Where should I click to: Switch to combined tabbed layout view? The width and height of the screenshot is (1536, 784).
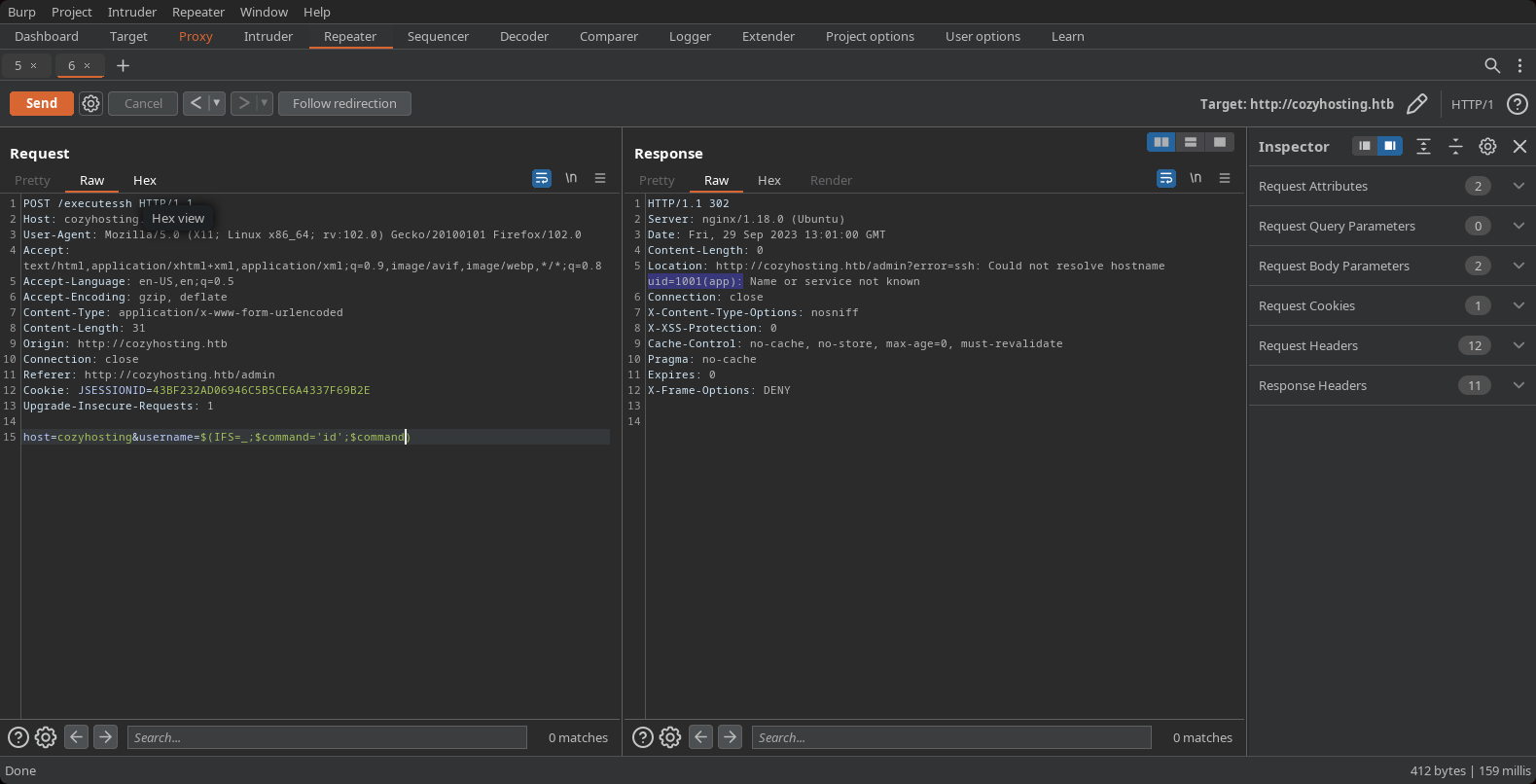pyautogui.click(x=1220, y=142)
